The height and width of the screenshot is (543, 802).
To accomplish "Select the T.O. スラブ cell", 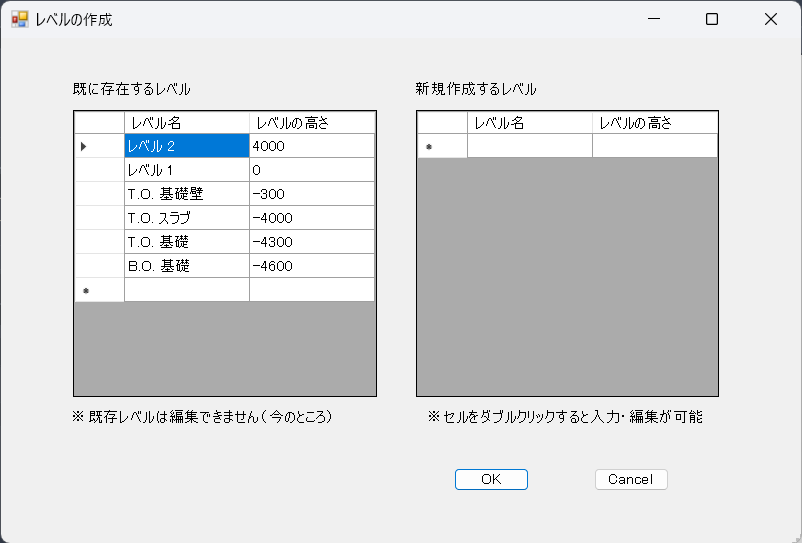I will [x=187, y=218].
